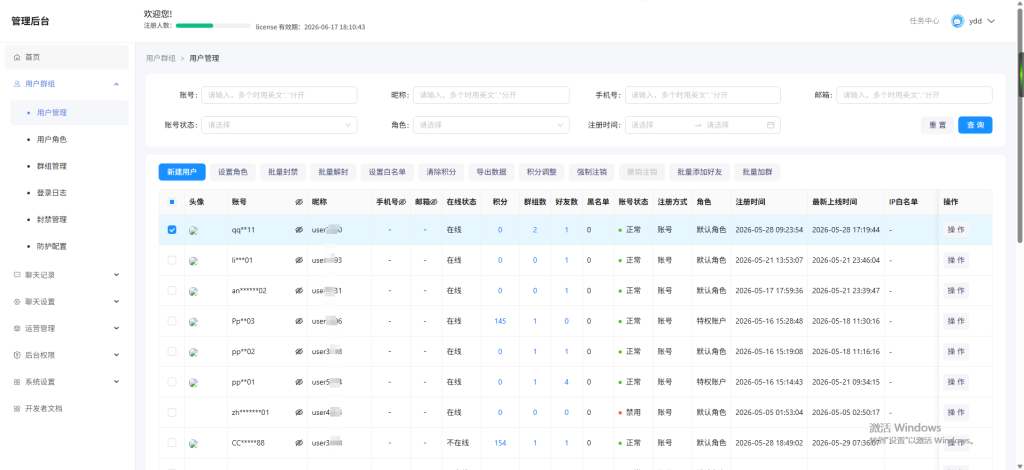
Task: Click the 重置 reset button
Action: coord(938,125)
